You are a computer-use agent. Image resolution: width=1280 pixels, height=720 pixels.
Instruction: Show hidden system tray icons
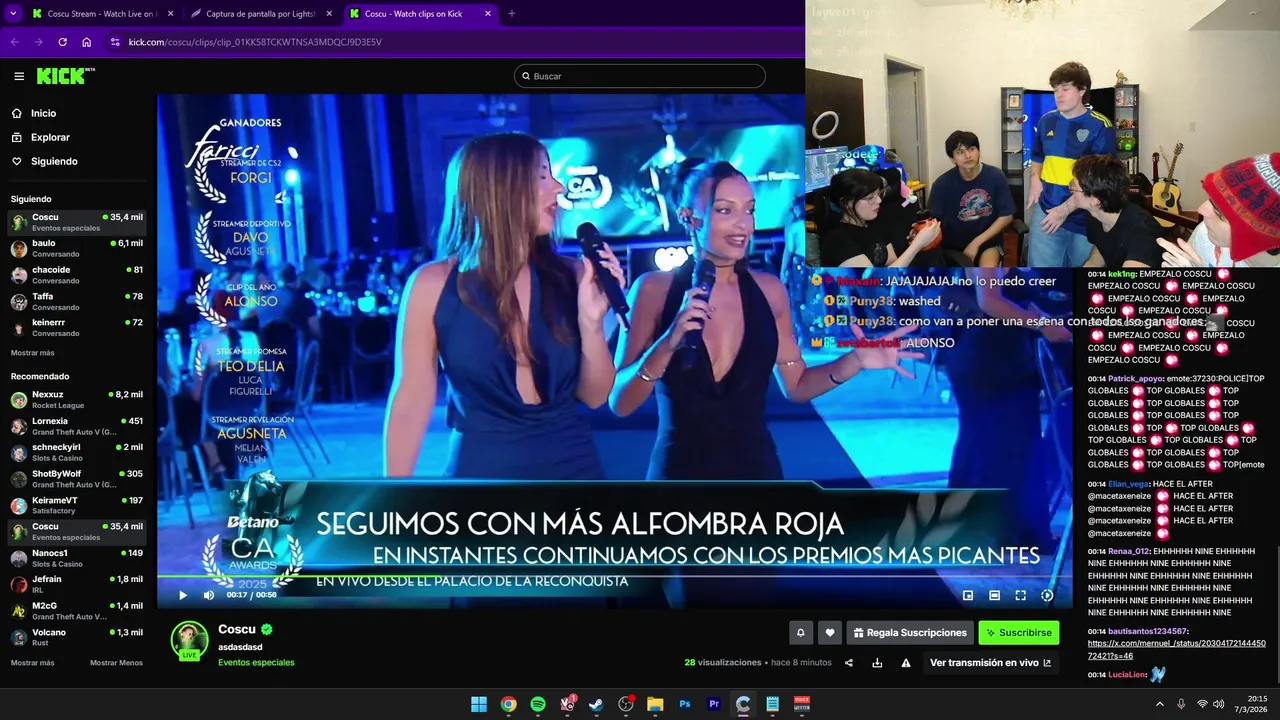[1160, 704]
